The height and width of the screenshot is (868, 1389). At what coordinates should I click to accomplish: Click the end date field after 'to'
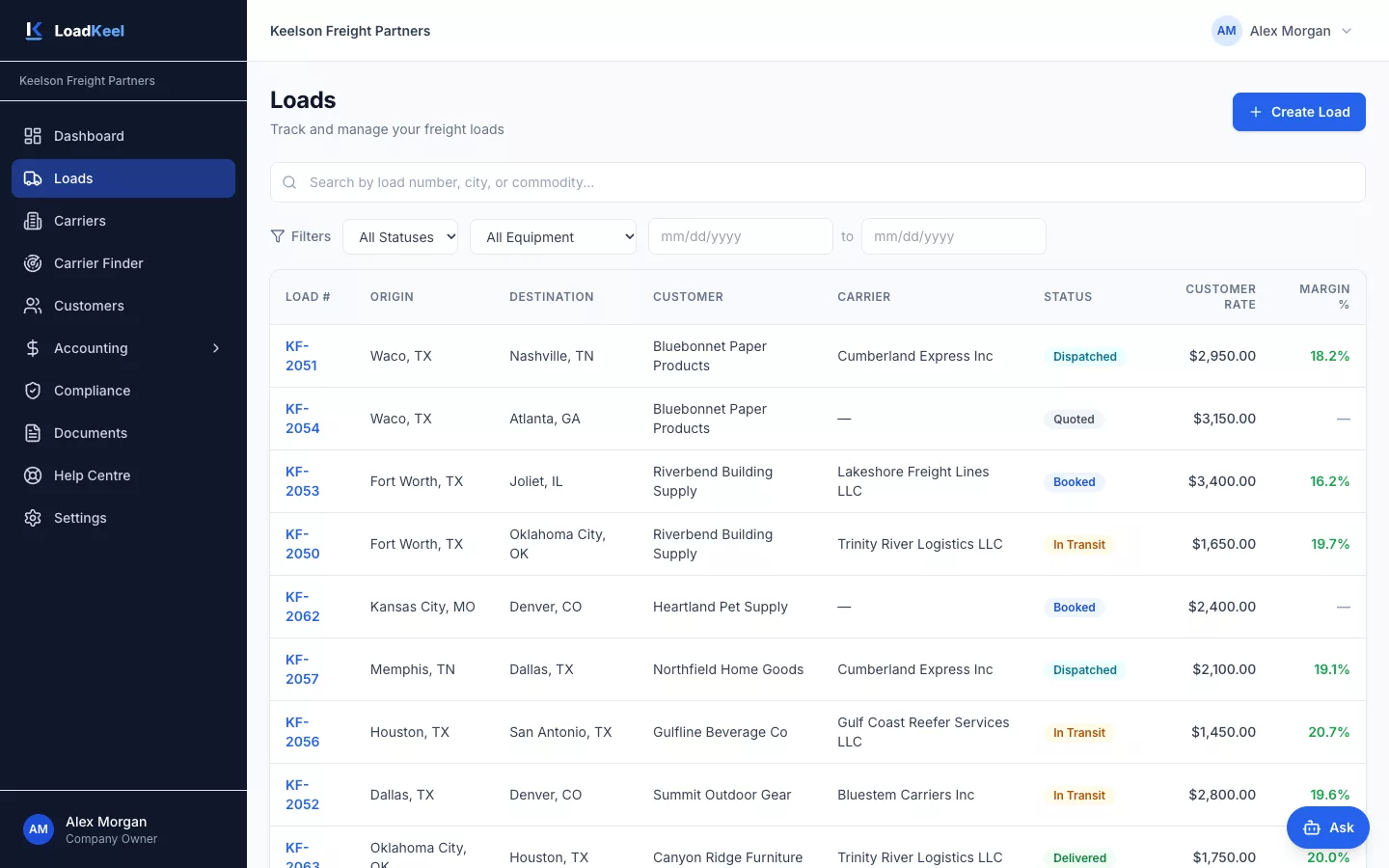[x=954, y=236]
